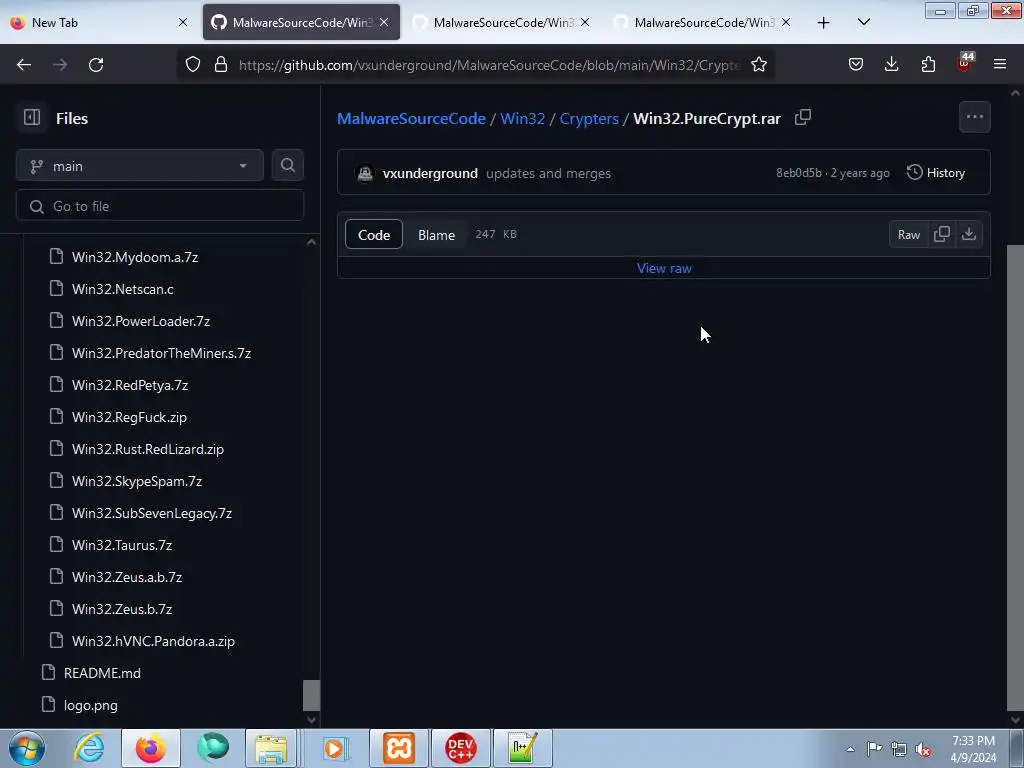Open vxunderground author profile link

pos(430,173)
